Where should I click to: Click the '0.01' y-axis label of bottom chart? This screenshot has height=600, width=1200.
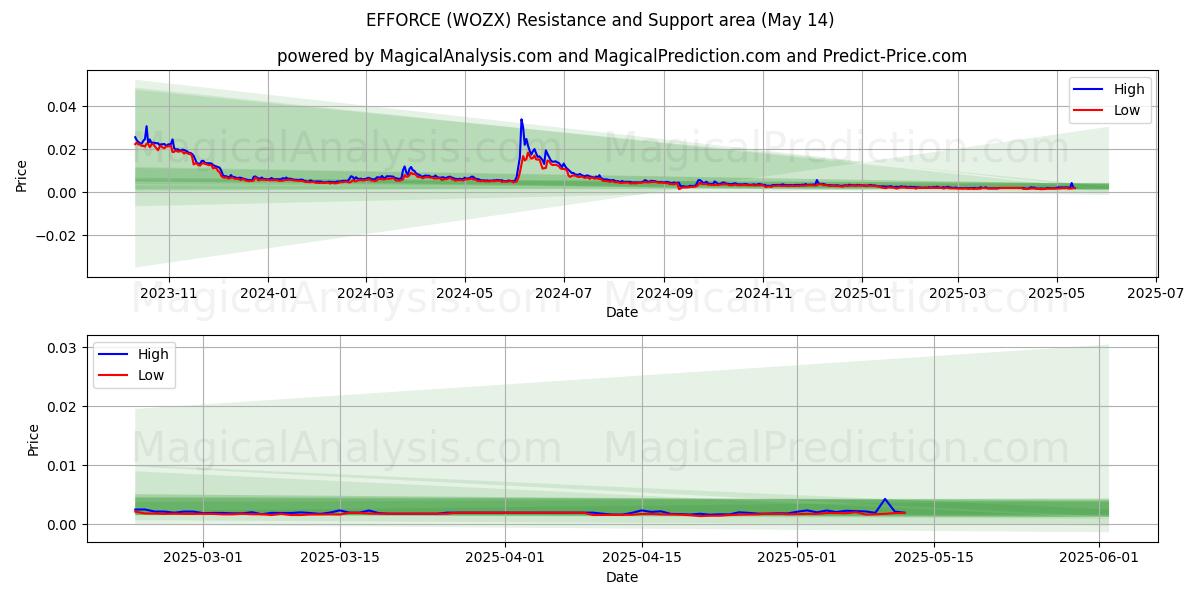click(63, 466)
